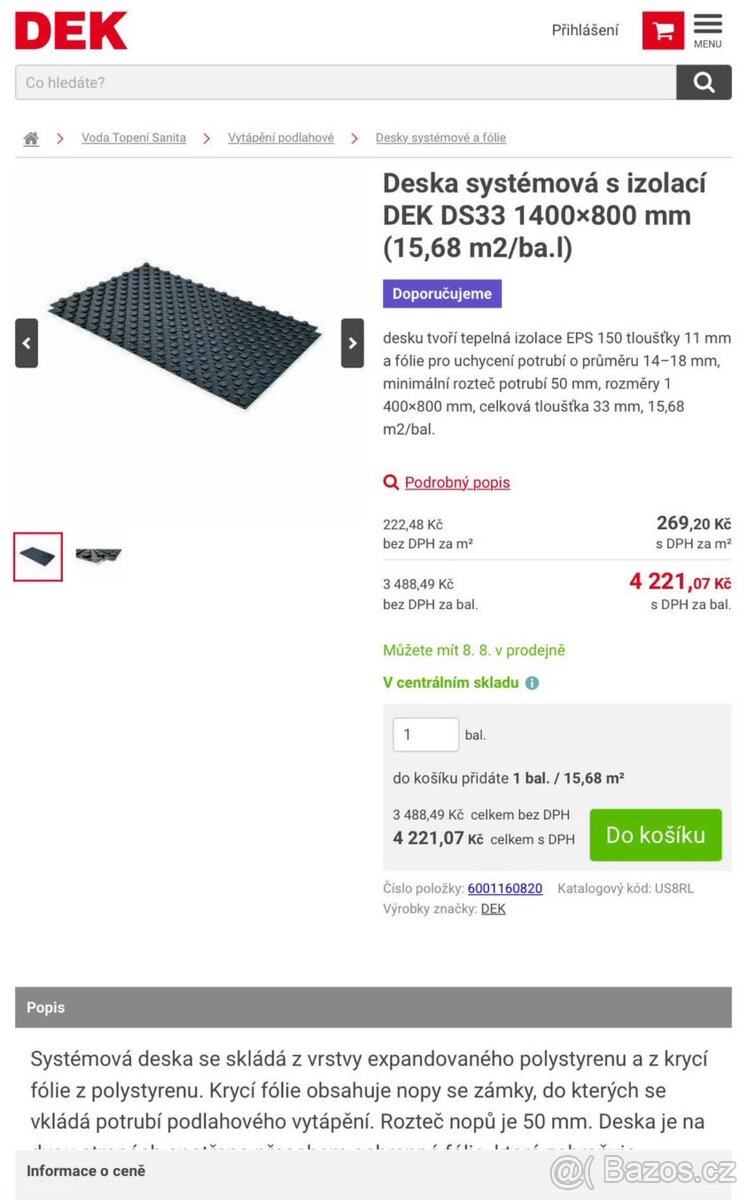The image size is (747, 1200).
Task: Click the home icon in breadcrumbs
Action: 30,138
